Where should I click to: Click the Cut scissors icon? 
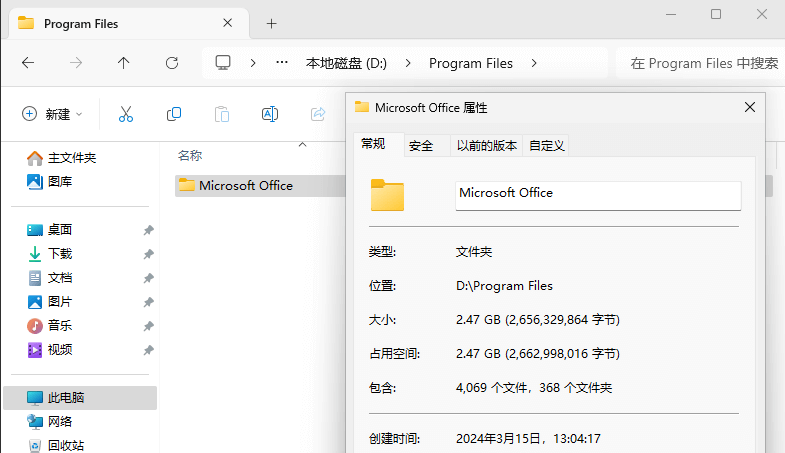tap(126, 114)
